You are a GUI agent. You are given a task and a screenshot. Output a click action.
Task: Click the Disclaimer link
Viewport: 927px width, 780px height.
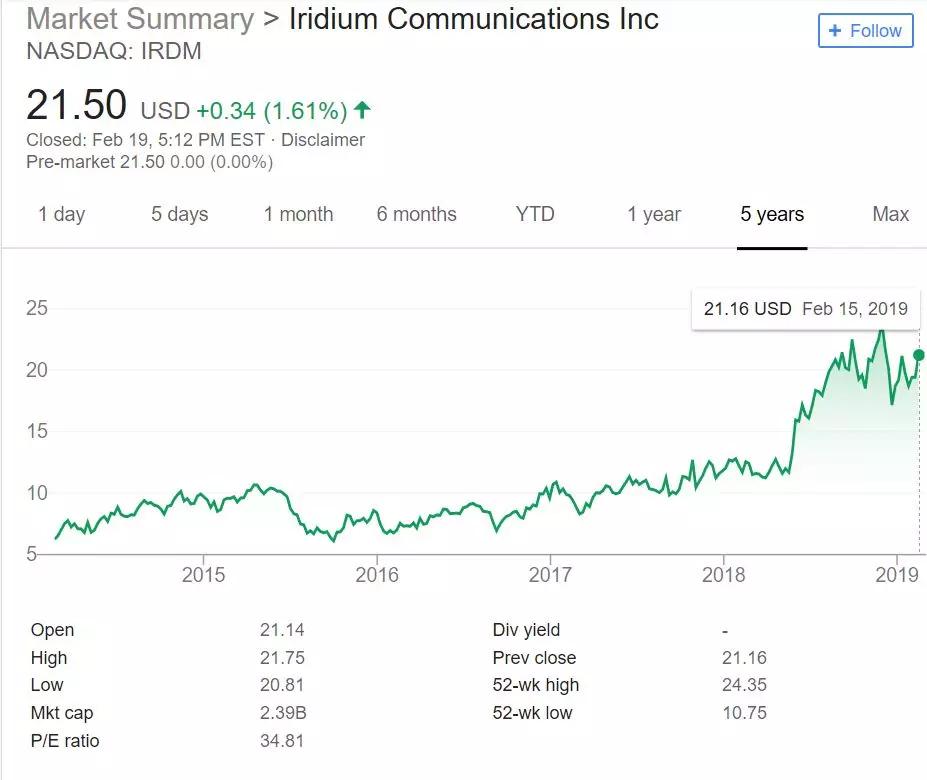coord(323,140)
